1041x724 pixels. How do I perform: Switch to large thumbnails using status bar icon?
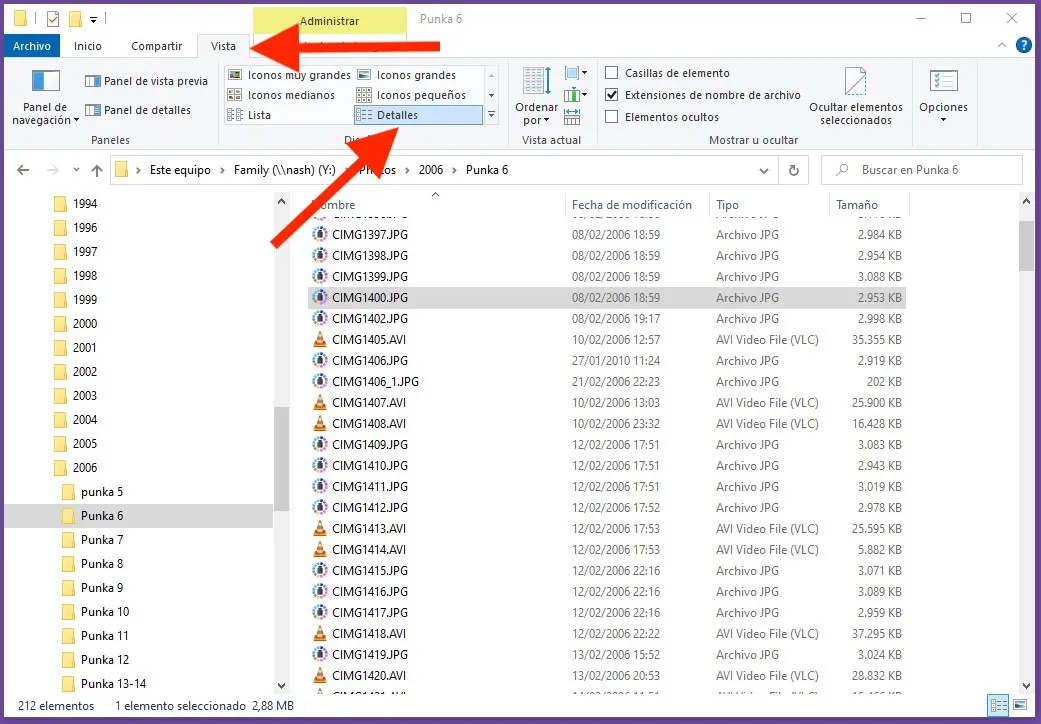[x=1018, y=705]
